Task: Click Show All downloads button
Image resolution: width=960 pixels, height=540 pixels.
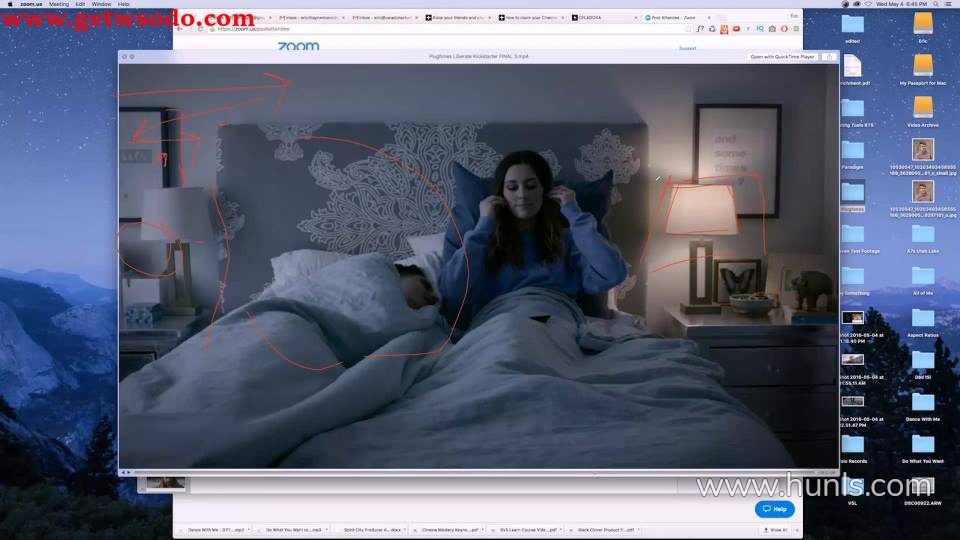Action: pyautogui.click(x=775, y=530)
